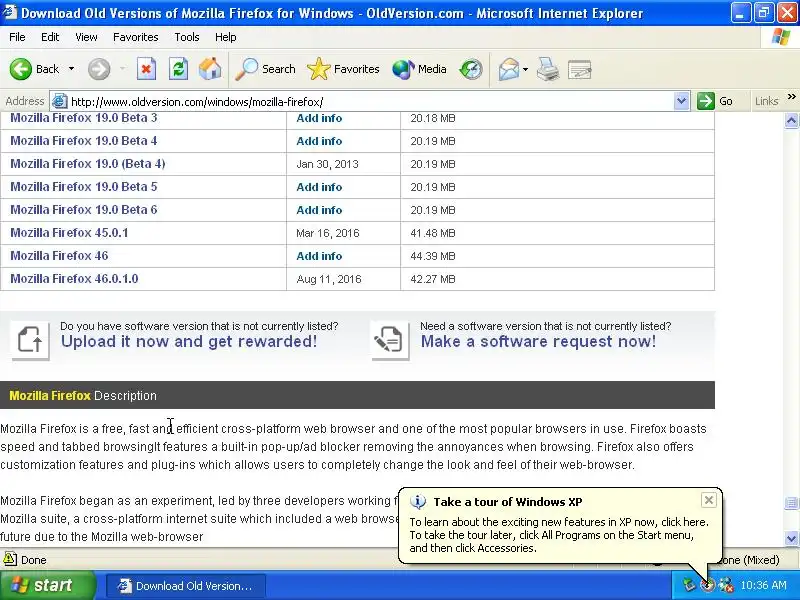The width and height of the screenshot is (800, 600).
Task: Click in the Address URL field
Action: [371, 102]
